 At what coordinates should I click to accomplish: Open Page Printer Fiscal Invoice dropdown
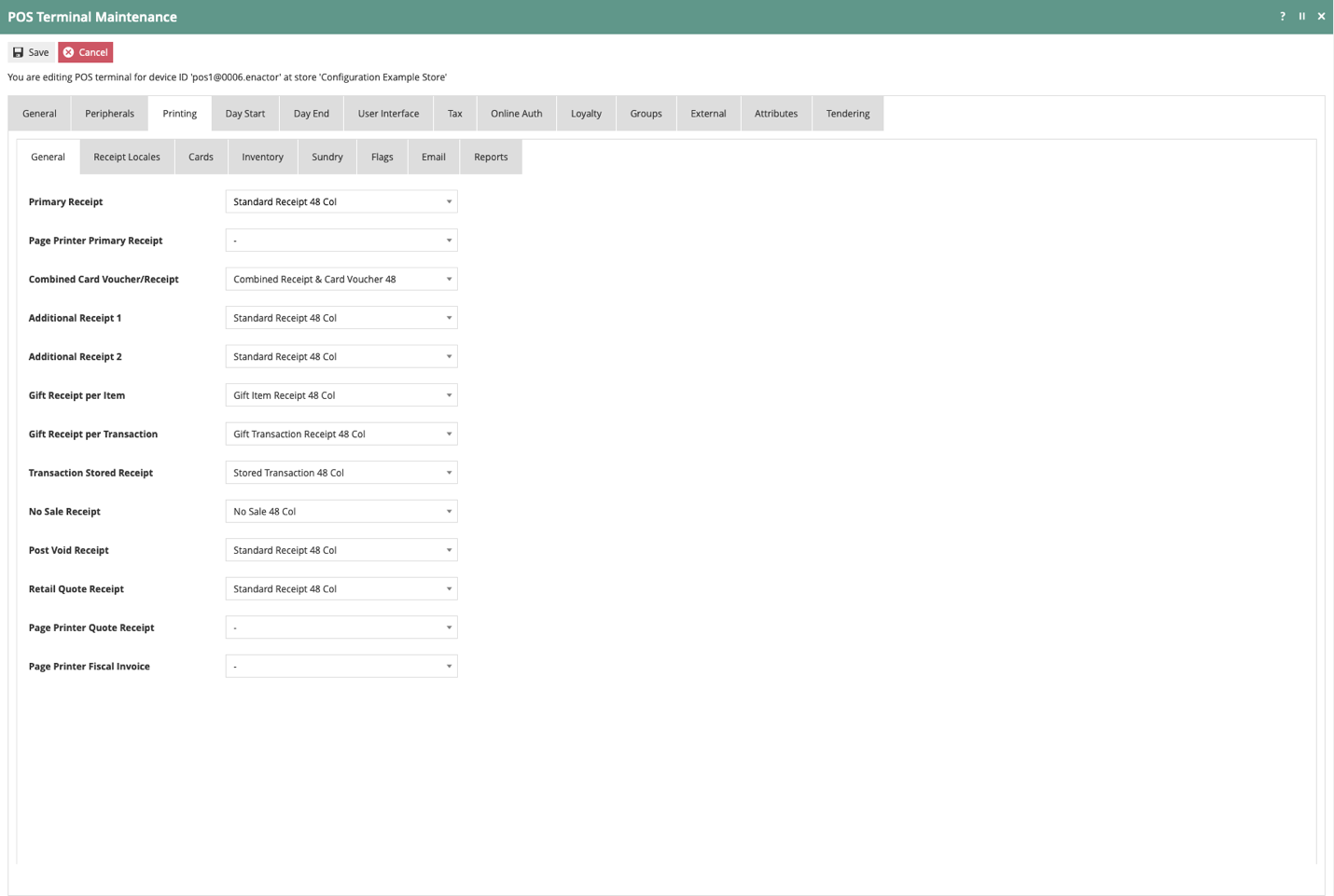[341, 666]
